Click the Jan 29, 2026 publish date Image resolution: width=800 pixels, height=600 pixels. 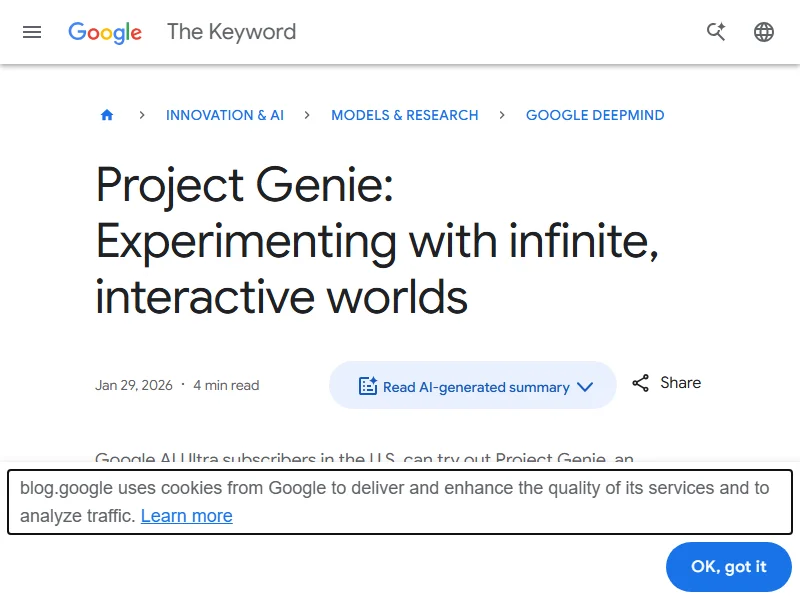[x=134, y=385]
